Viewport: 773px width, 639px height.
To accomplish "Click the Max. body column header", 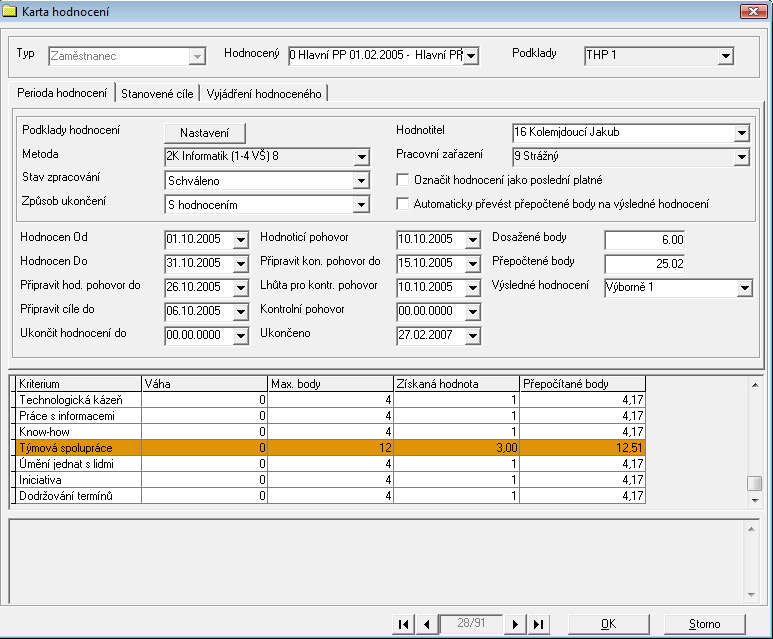I will pyautogui.click(x=330, y=384).
